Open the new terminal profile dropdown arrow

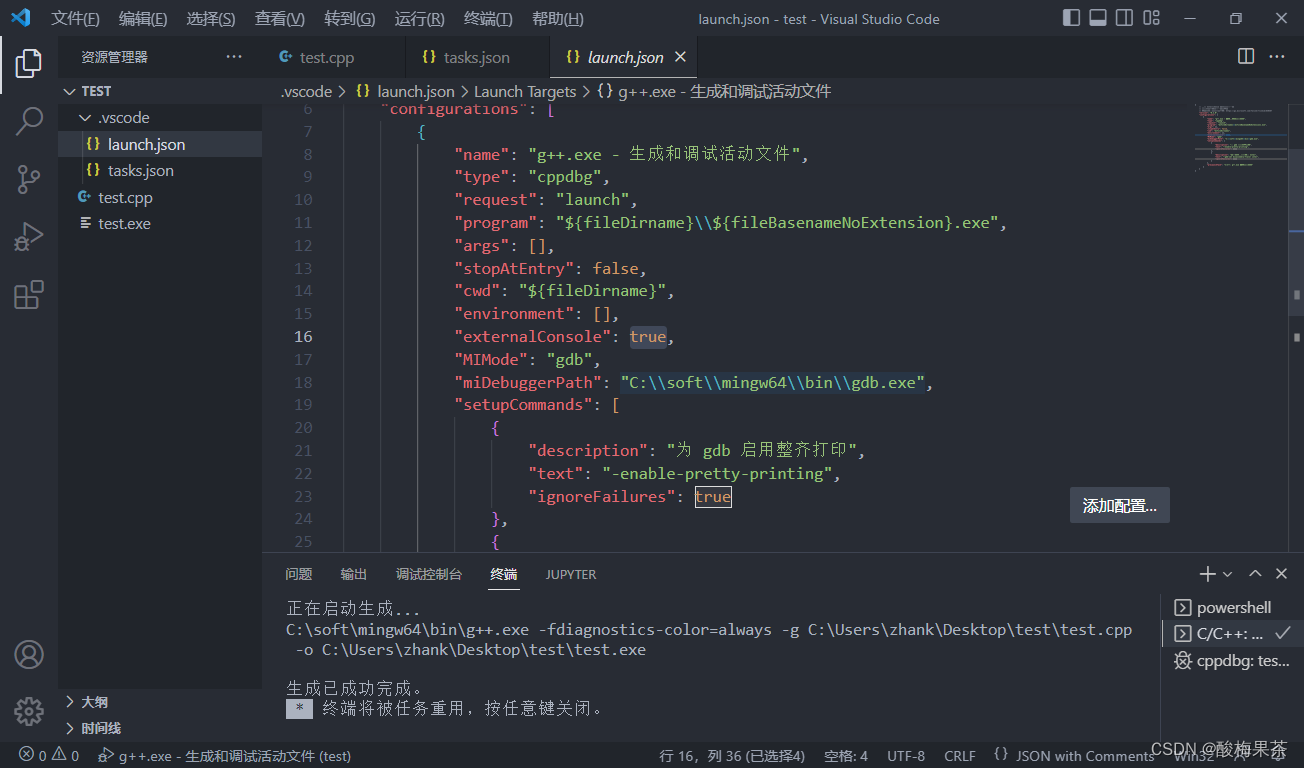(1227, 574)
